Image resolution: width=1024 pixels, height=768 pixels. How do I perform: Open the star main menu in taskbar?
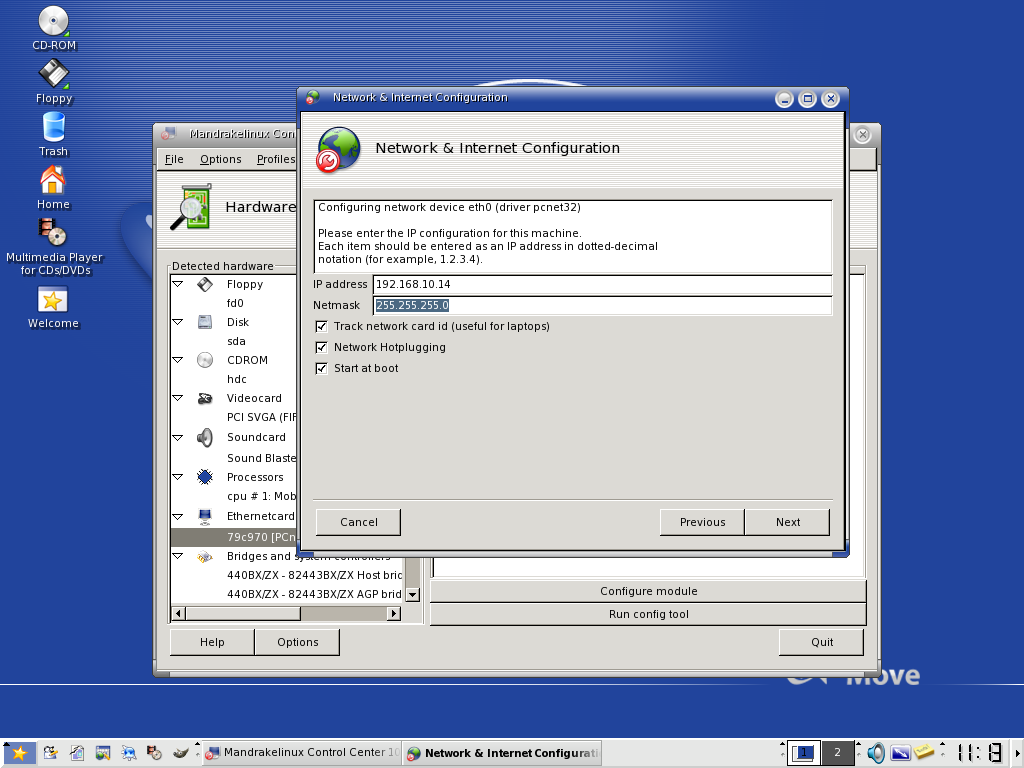point(19,753)
